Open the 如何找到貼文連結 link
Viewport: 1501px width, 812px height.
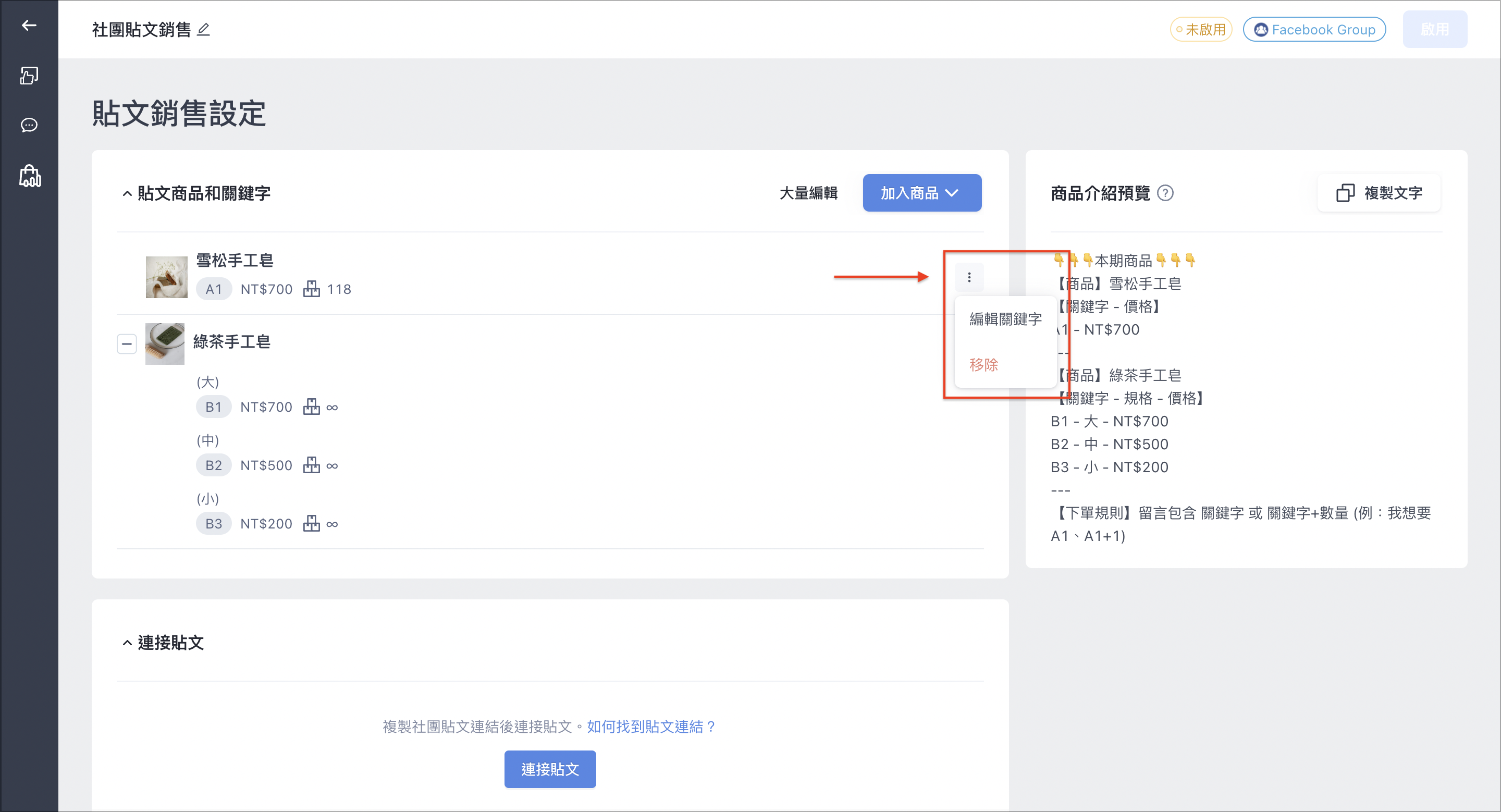point(651,727)
